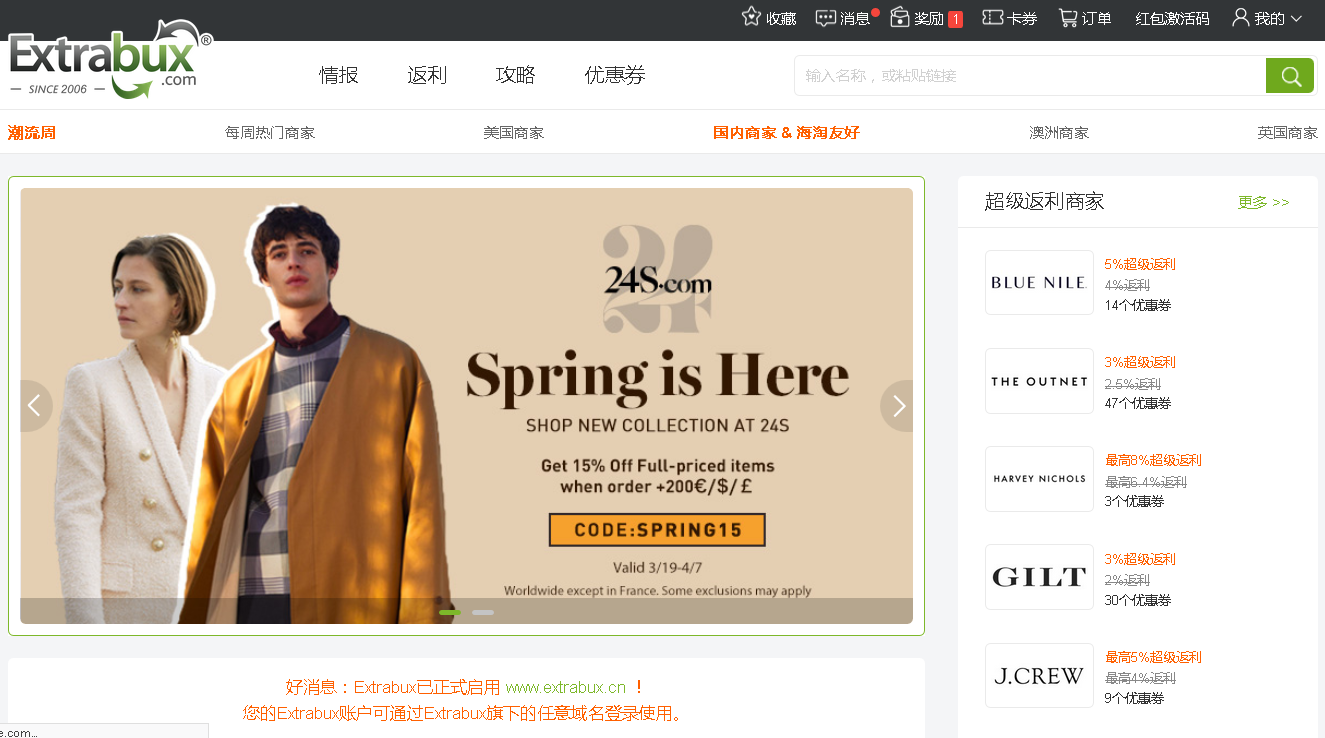Expand the 我的 account dropdown arrow
Screen dimensions: 1325x738
pos(1296,19)
